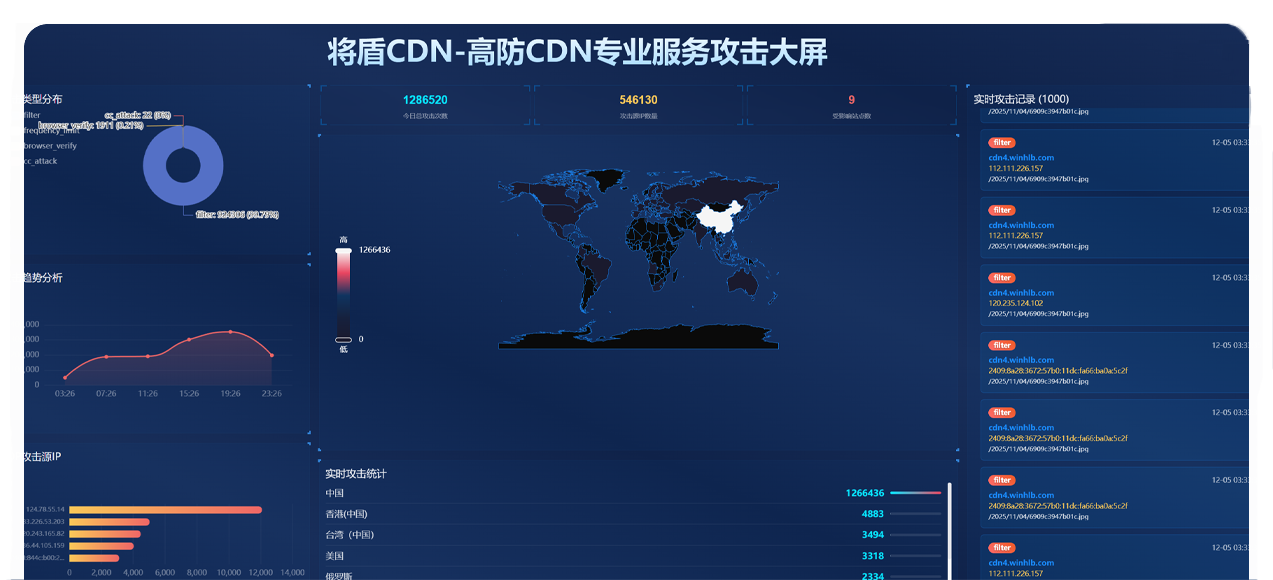Click the bar for IP 124.78.55.14
The height and width of the screenshot is (580, 1273).
pos(165,510)
